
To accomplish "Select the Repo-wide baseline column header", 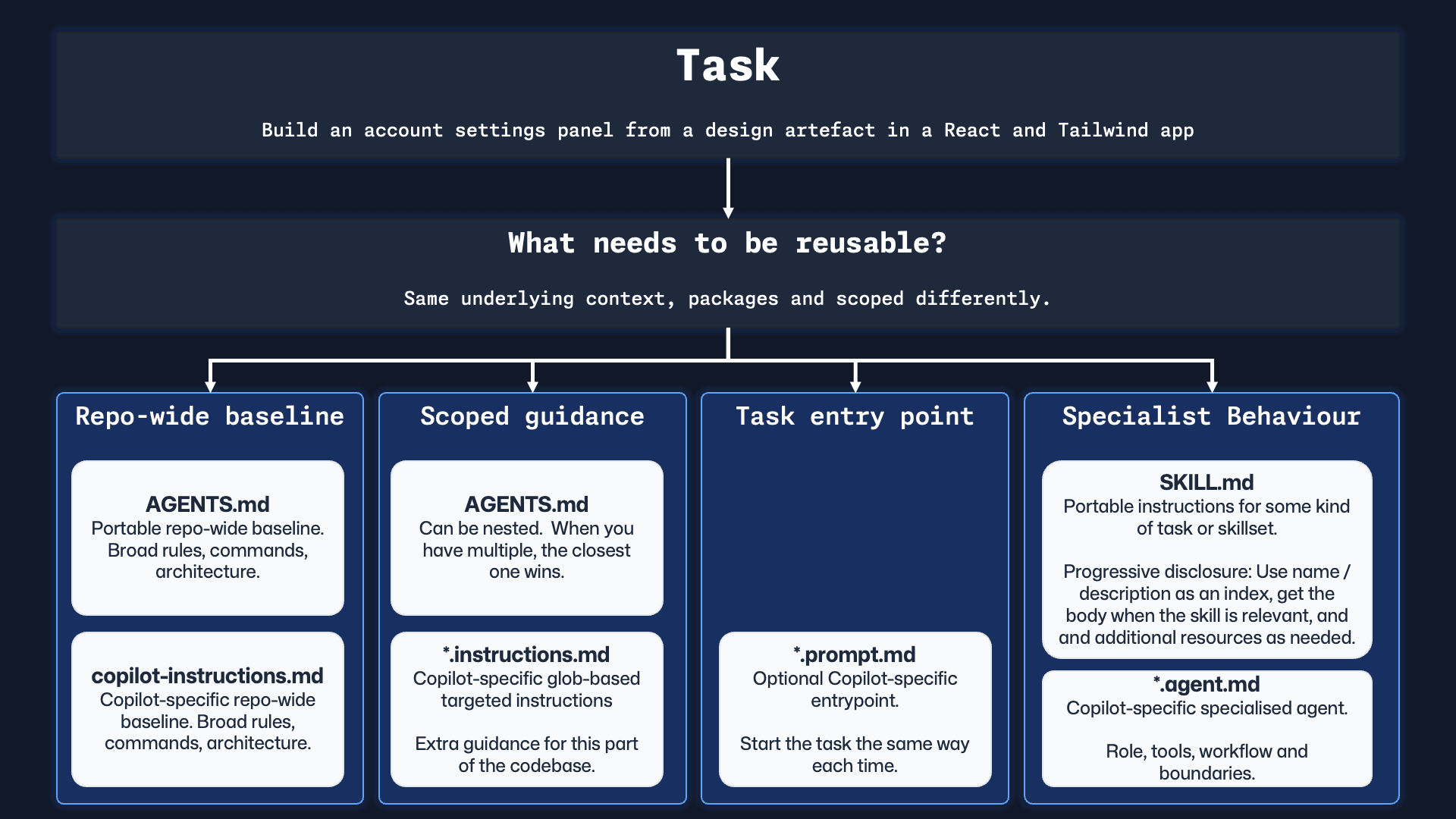I will coord(209,416).
